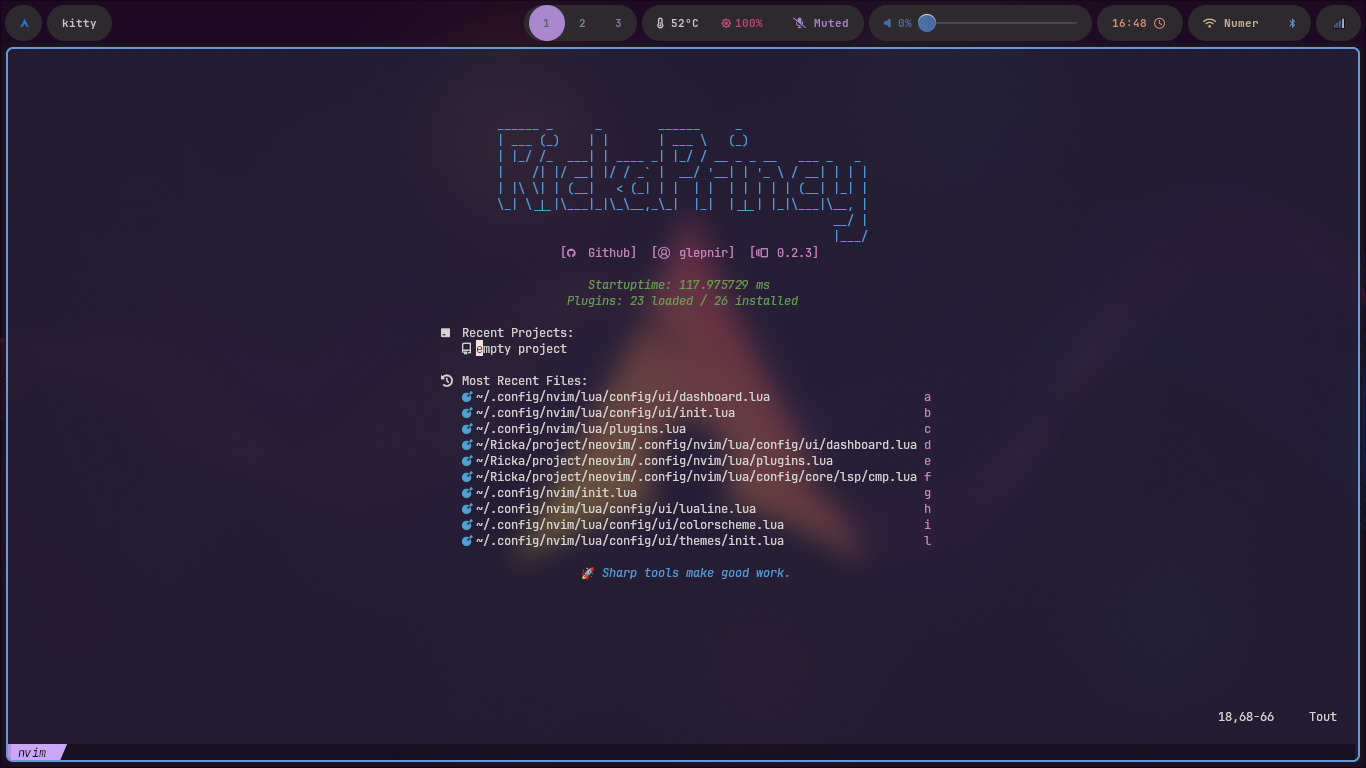Click the 0% volume value
Viewport: 1366px width, 768px height.
(x=905, y=23)
